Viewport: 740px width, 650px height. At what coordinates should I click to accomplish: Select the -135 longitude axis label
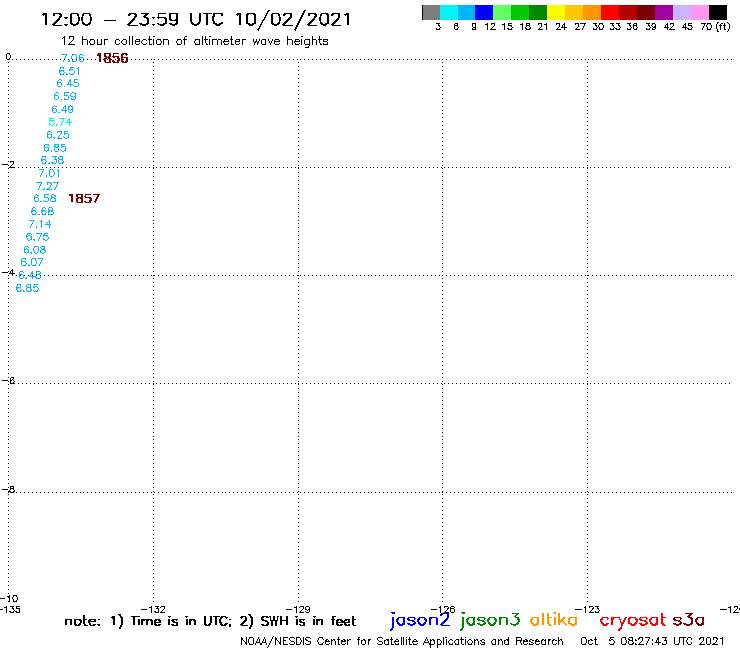pyautogui.click(x=10, y=609)
